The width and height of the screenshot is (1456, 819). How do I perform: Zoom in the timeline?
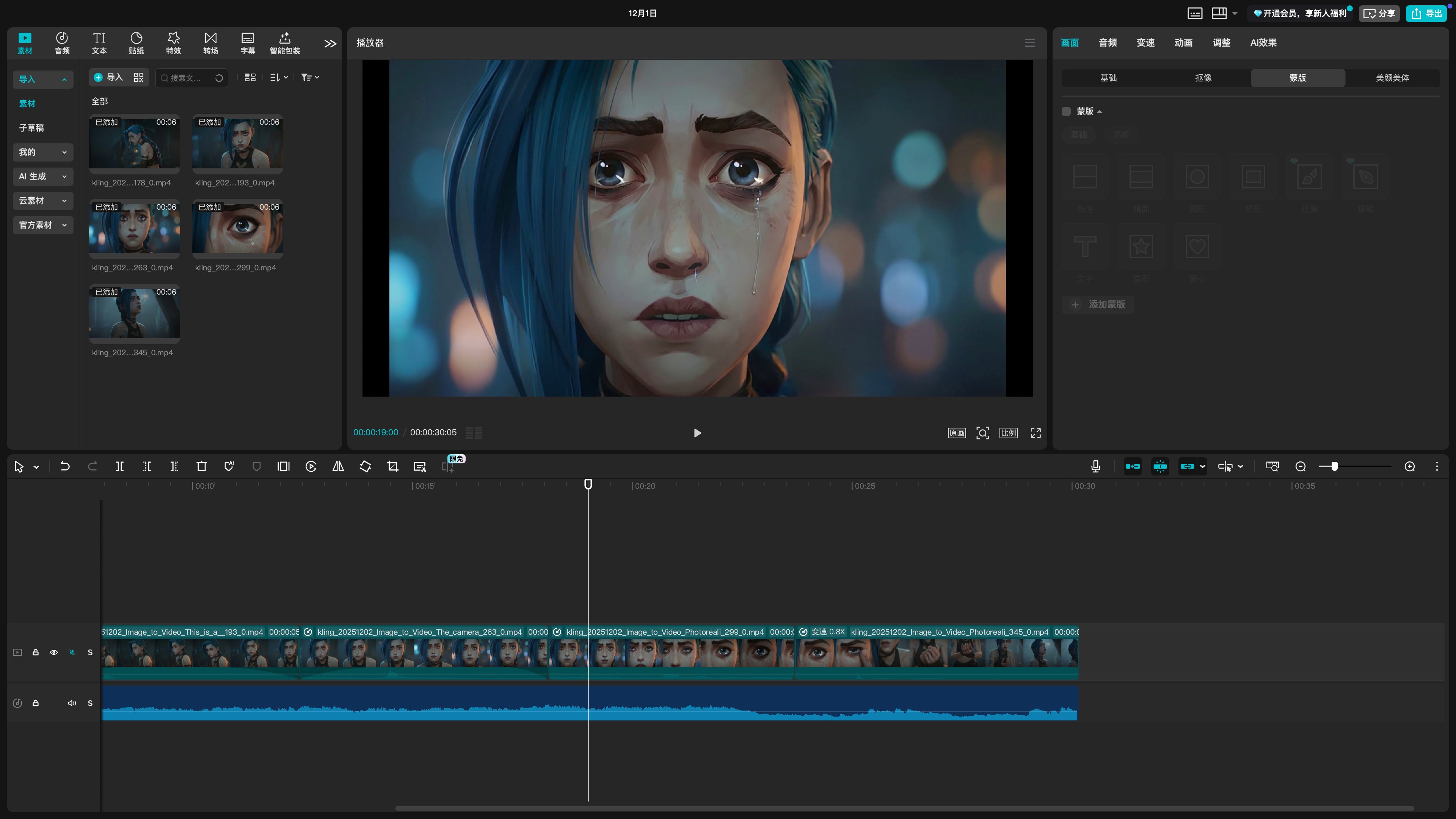pos(1410,466)
